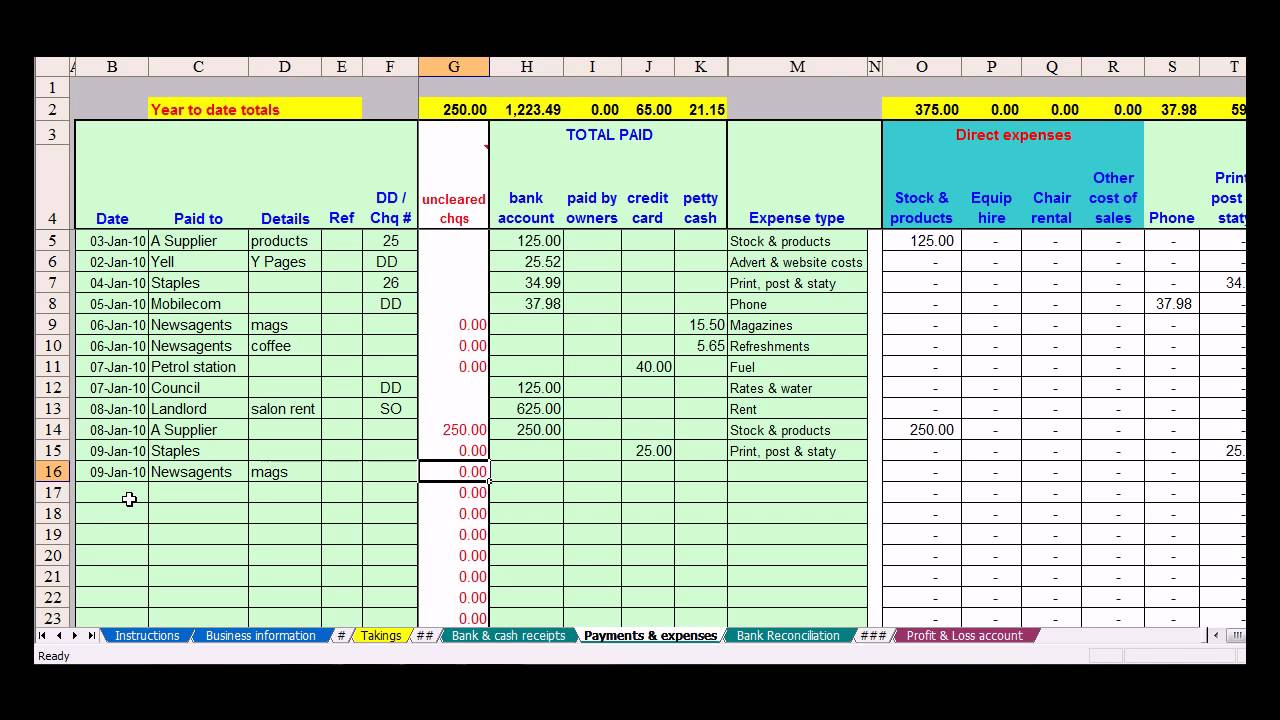Click the first-sheet navigation arrow
Viewport: 1280px width, 720px height.
[41, 635]
